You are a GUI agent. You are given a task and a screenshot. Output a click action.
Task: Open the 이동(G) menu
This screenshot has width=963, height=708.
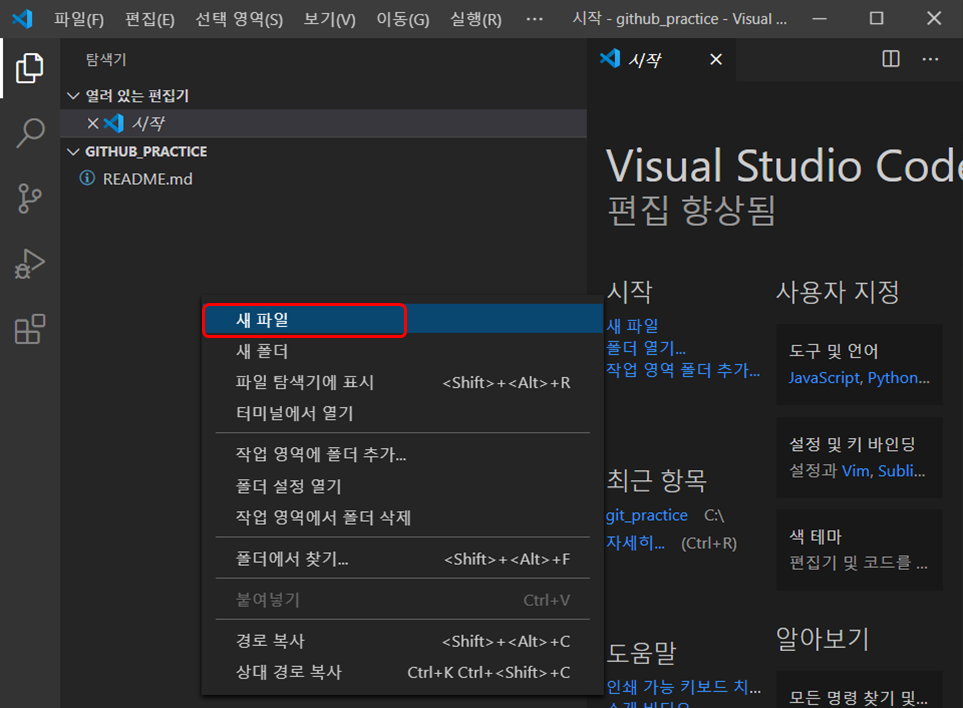click(x=402, y=19)
